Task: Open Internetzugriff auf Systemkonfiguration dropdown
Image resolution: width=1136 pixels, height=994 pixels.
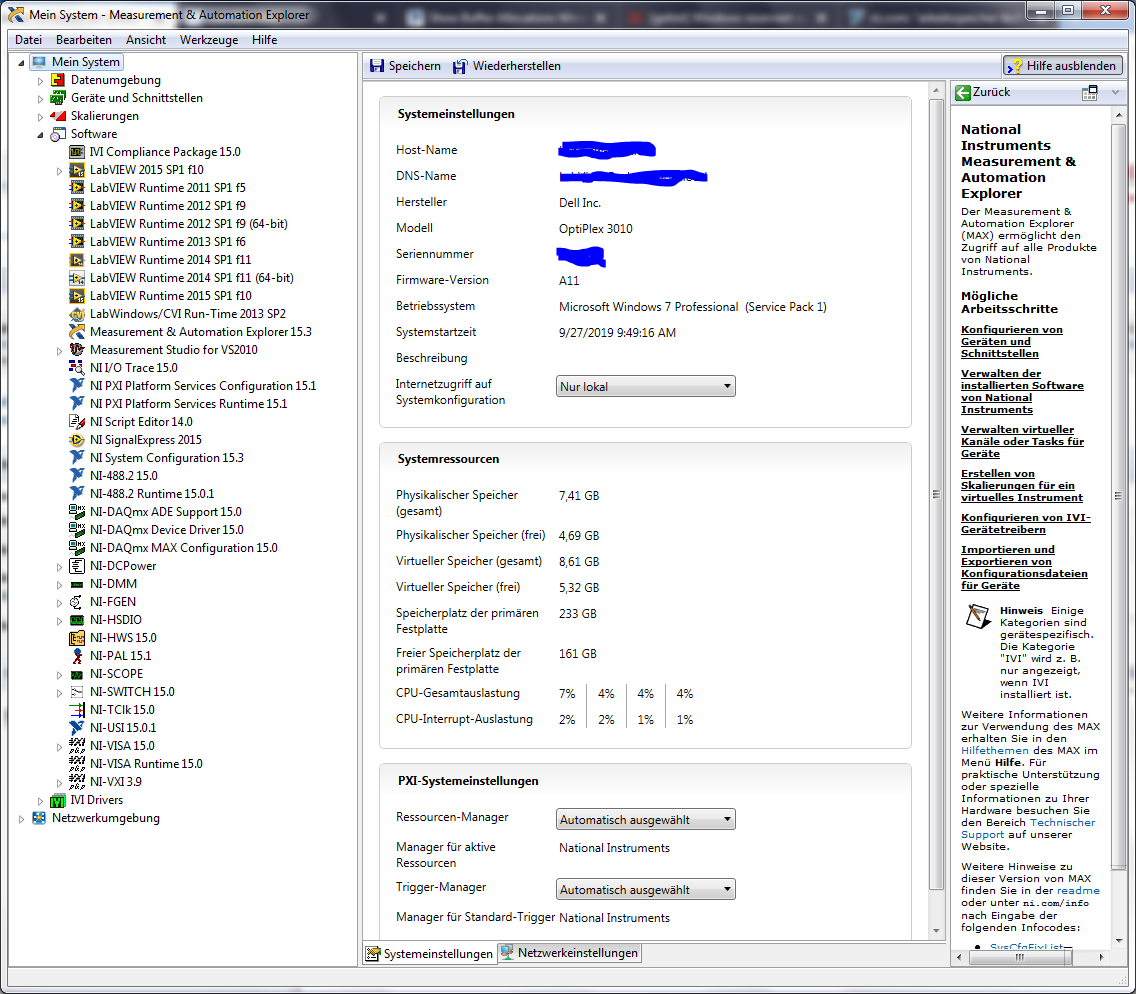Action: (646, 386)
